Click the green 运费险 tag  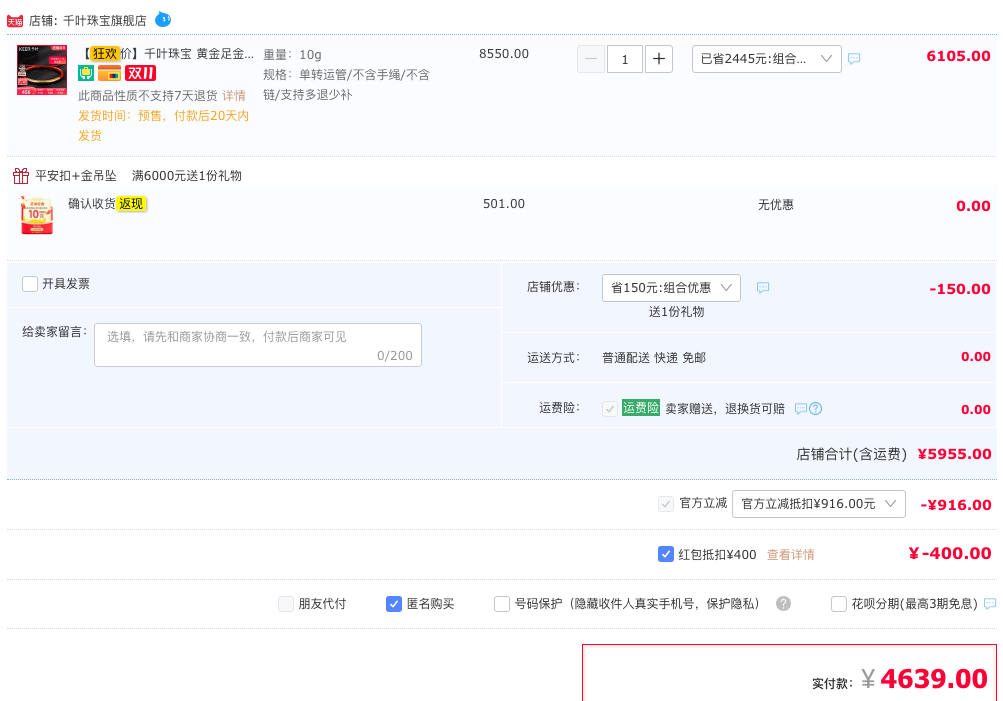pos(641,408)
